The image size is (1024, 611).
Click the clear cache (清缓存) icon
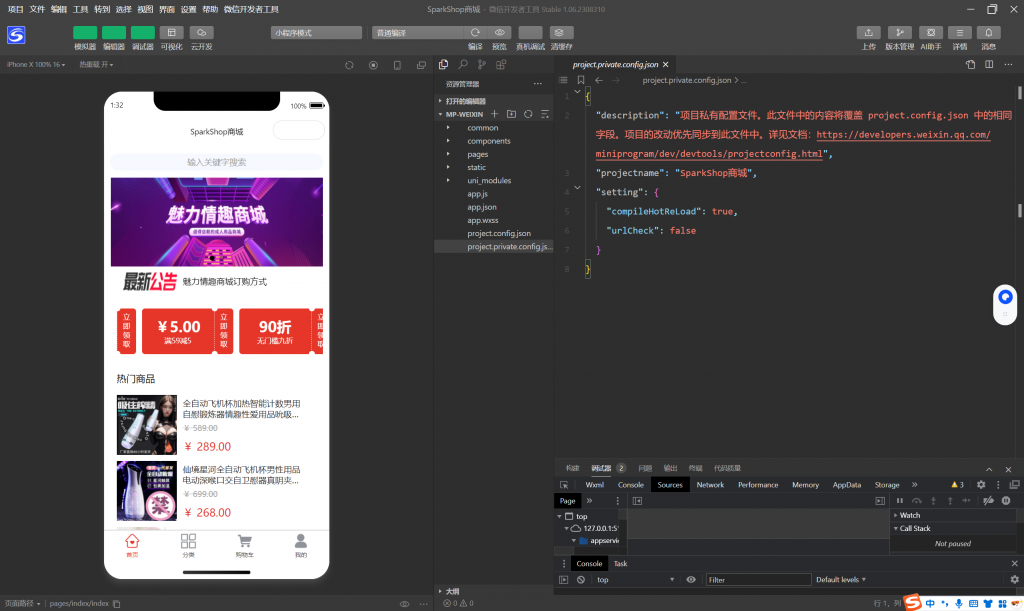562,32
